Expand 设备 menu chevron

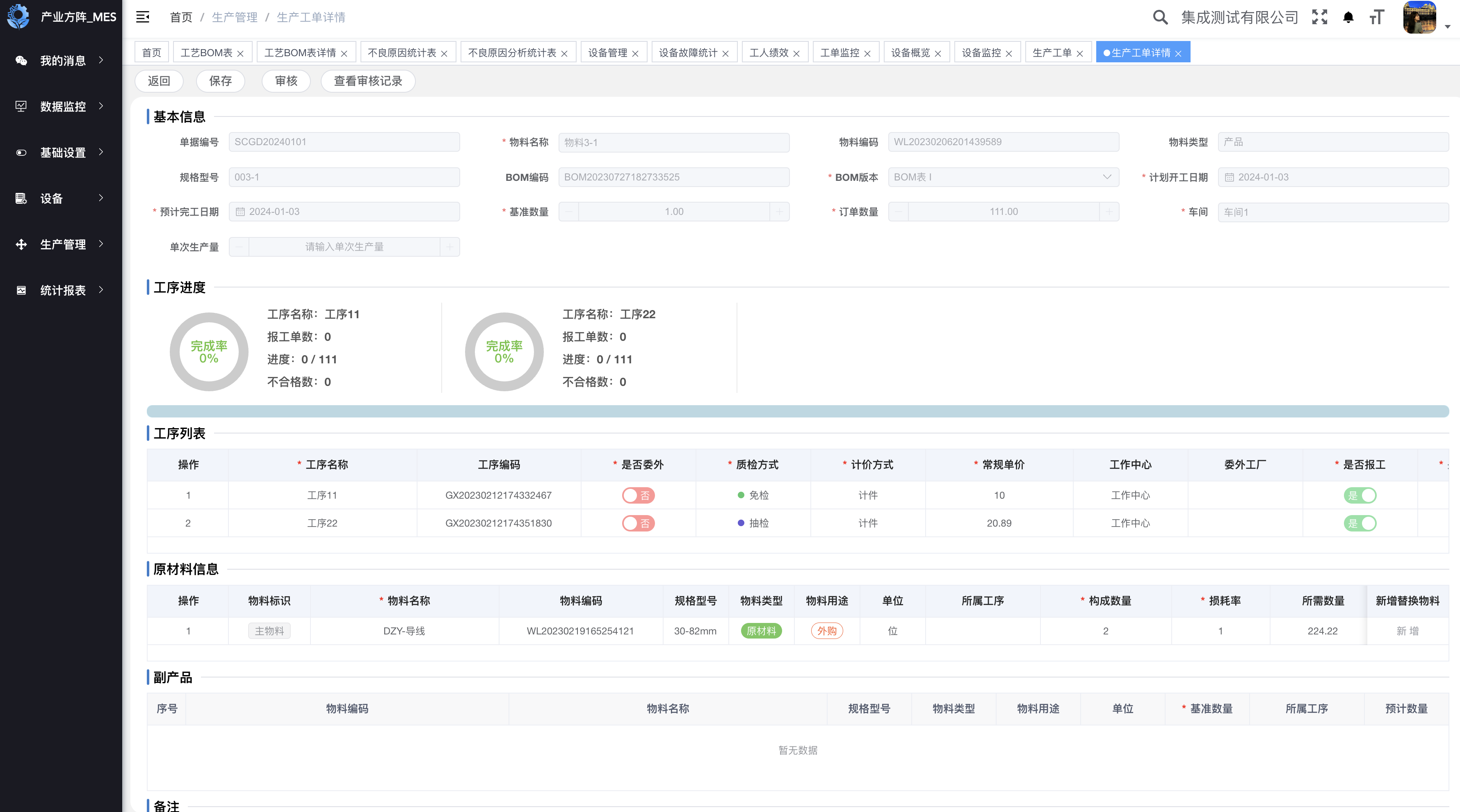coord(101,198)
